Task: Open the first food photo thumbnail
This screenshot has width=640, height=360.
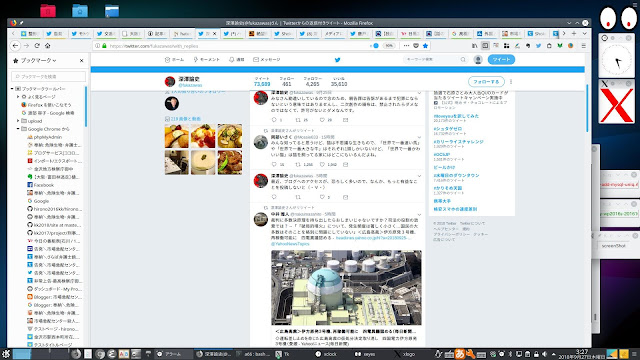Action: point(177,136)
